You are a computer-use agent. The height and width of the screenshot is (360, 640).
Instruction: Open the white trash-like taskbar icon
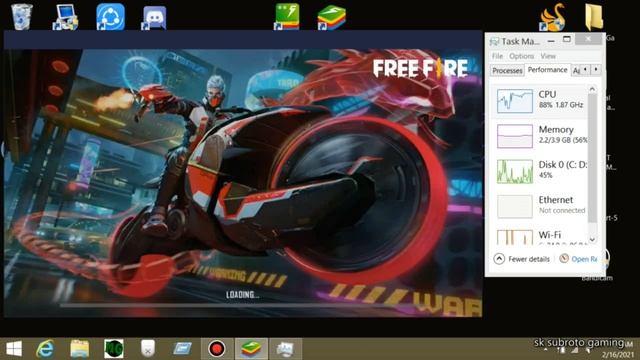pos(148,349)
